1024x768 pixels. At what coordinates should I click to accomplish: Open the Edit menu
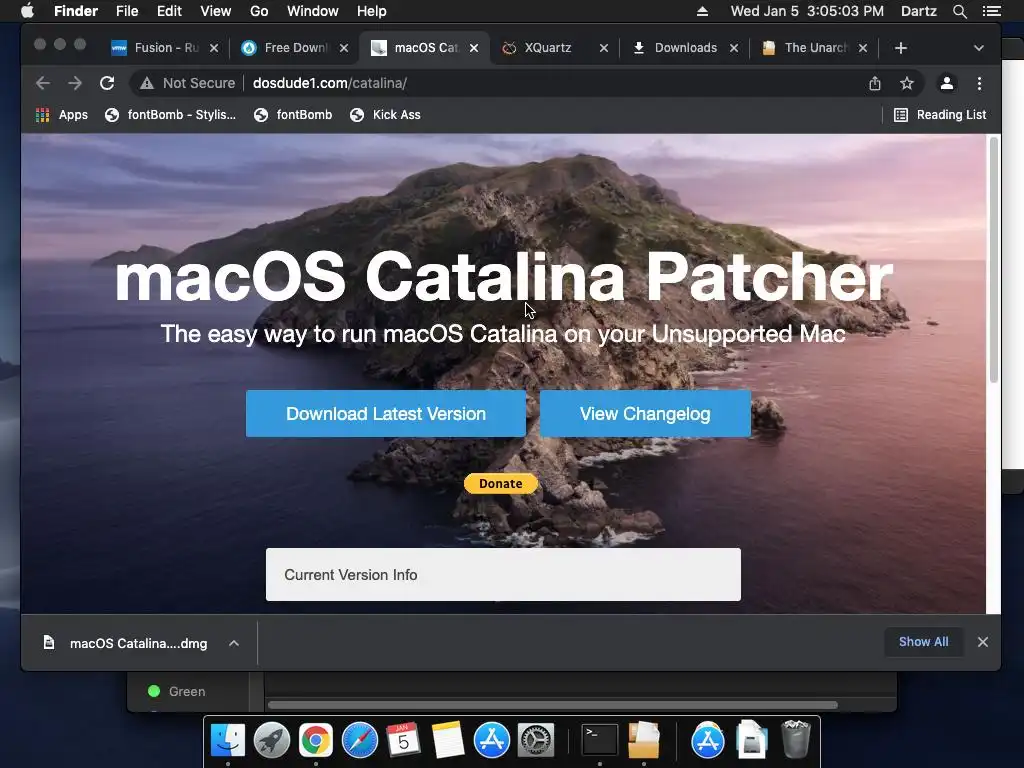[x=169, y=11]
